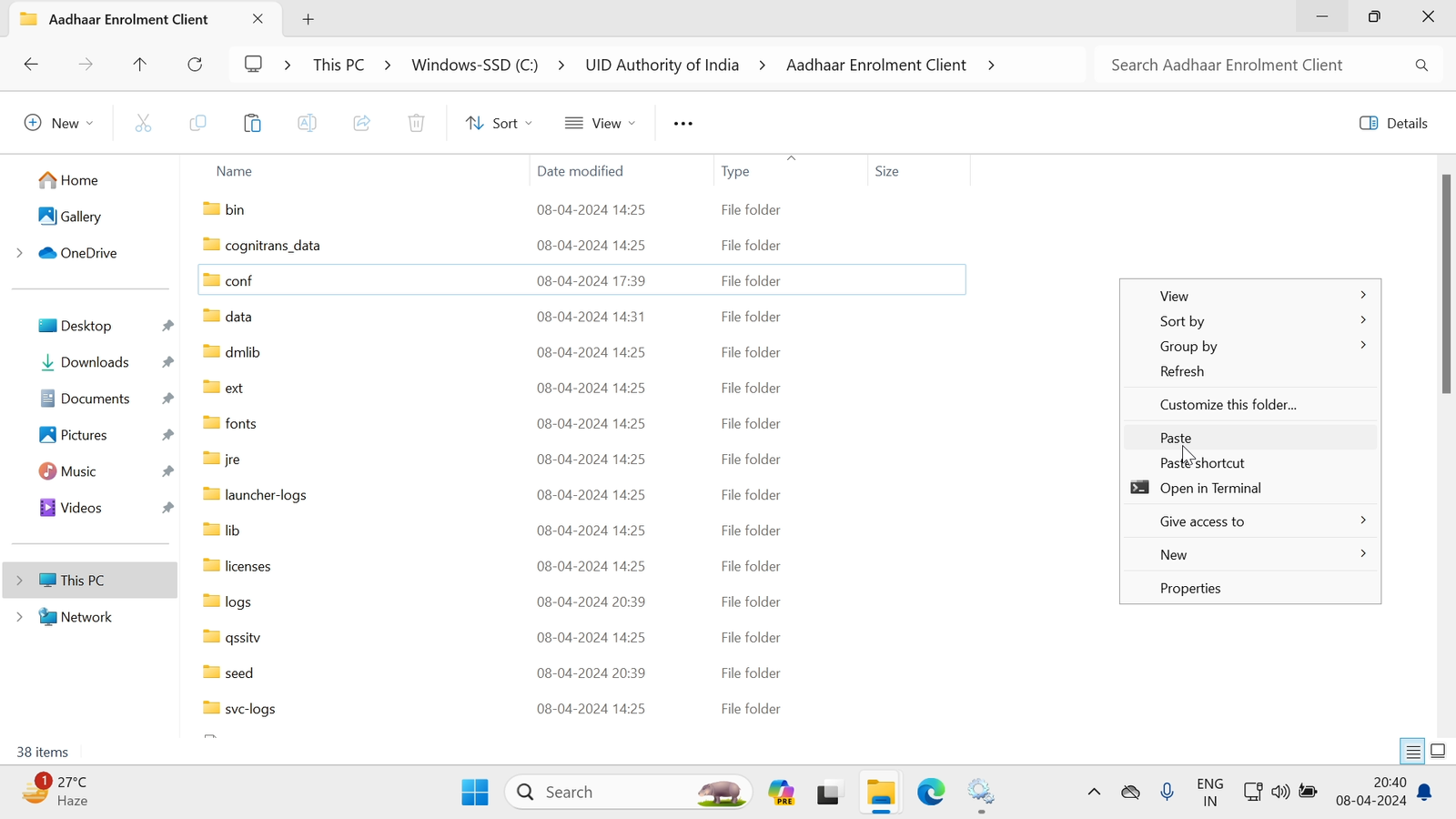Expand OneDrive in navigation pane
The height and width of the screenshot is (819, 1456).
(x=19, y=253)
